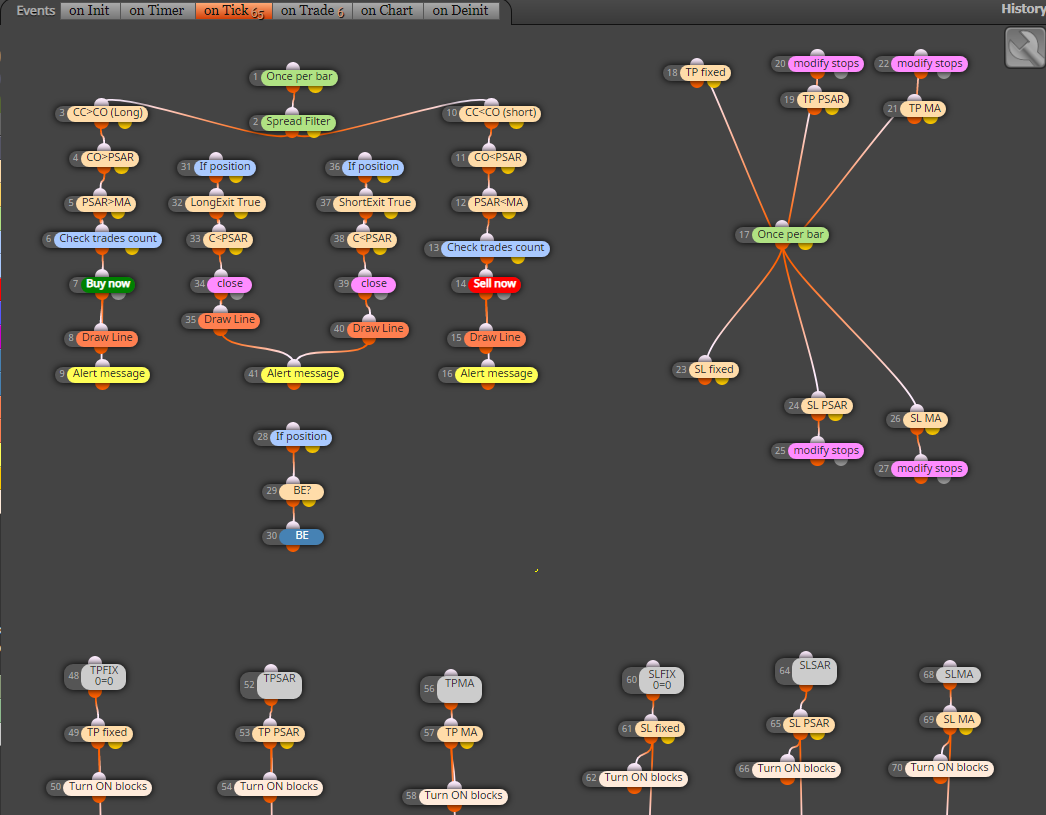Select TP MA block 21
This screenshot has height=815, width=1046.
[925, 109]
